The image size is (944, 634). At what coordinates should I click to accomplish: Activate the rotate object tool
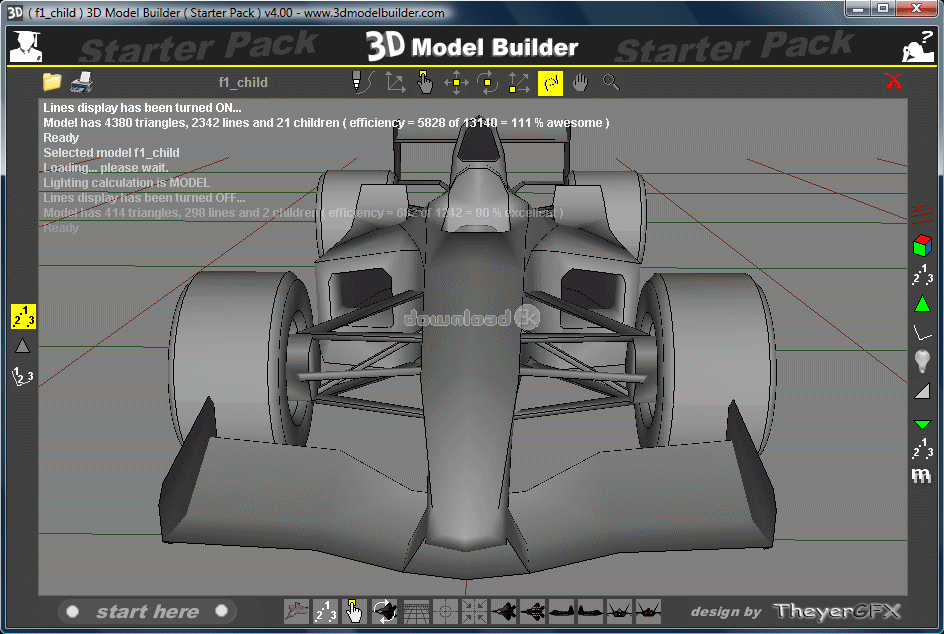coord(487,82)
